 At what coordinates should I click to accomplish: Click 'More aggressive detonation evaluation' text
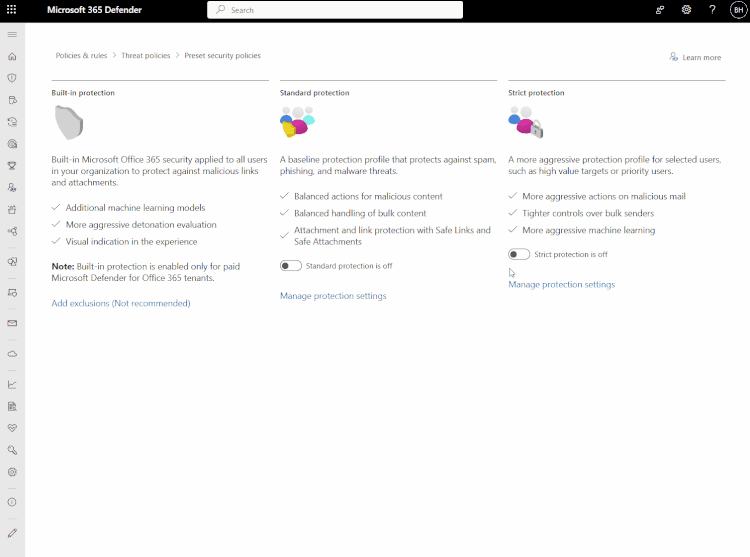coord(141,225)
